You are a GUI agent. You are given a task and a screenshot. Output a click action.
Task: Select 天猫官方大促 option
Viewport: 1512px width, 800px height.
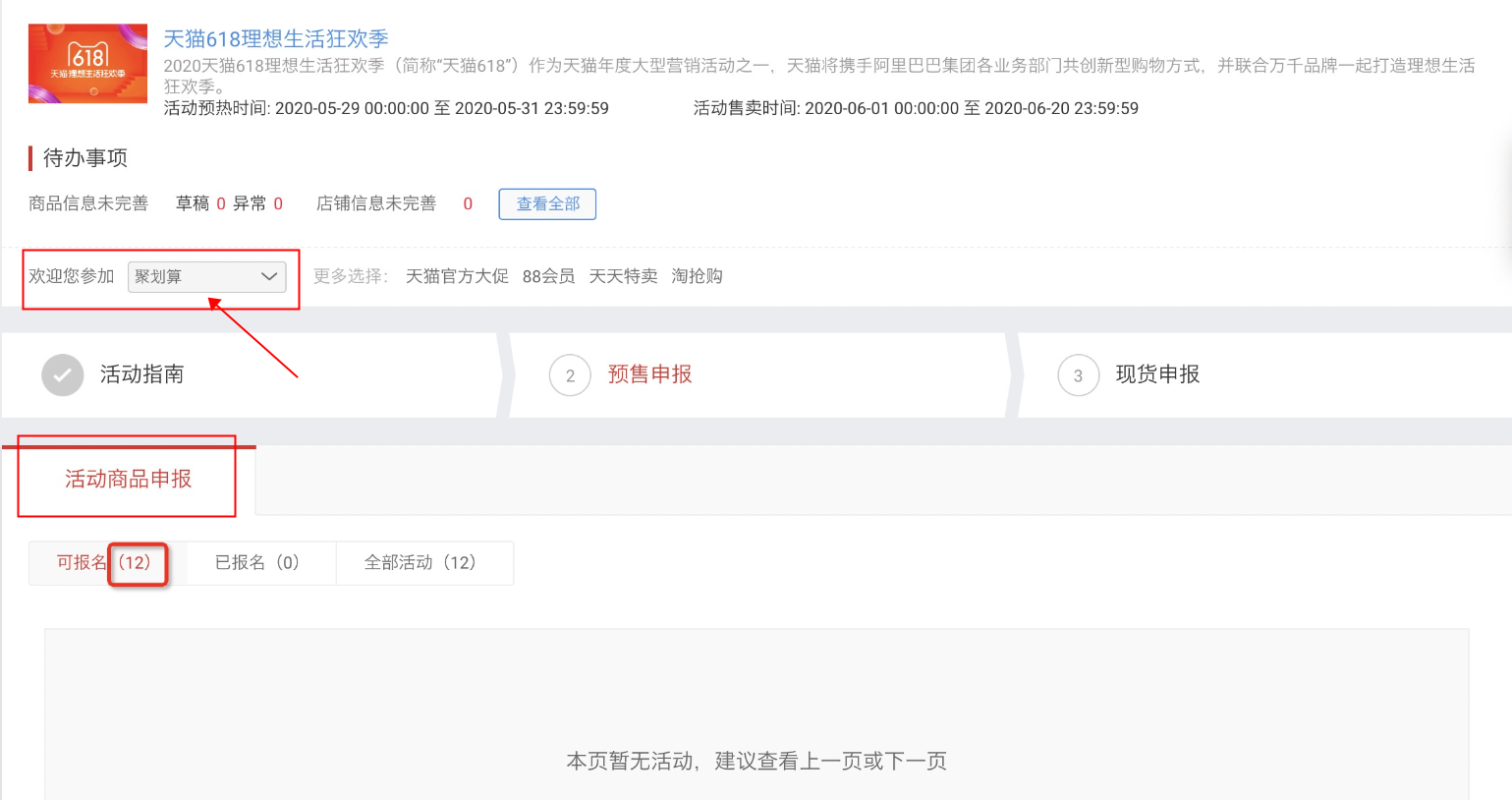[x=457, y=276]
